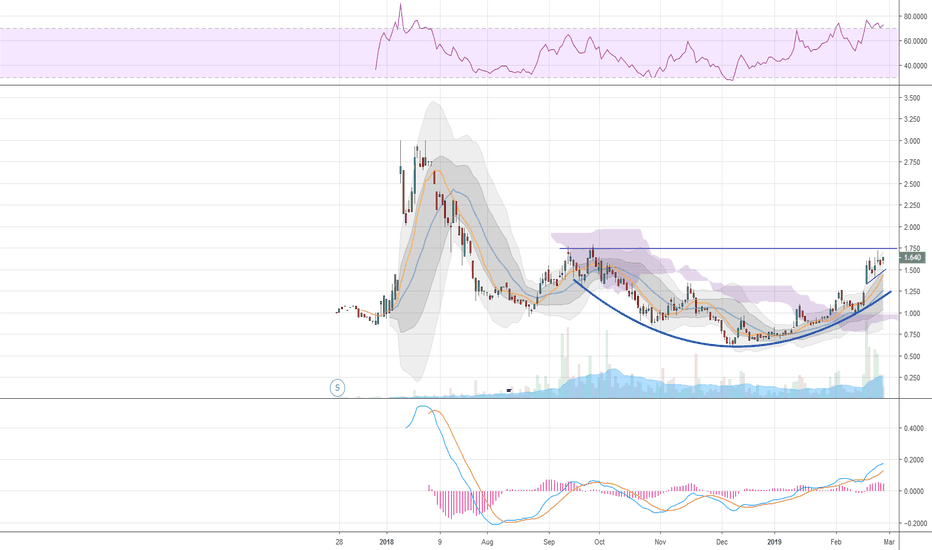Click the Oct label on time axis
Viewport: 932px width, 550px height.
(x=599, y=542)
